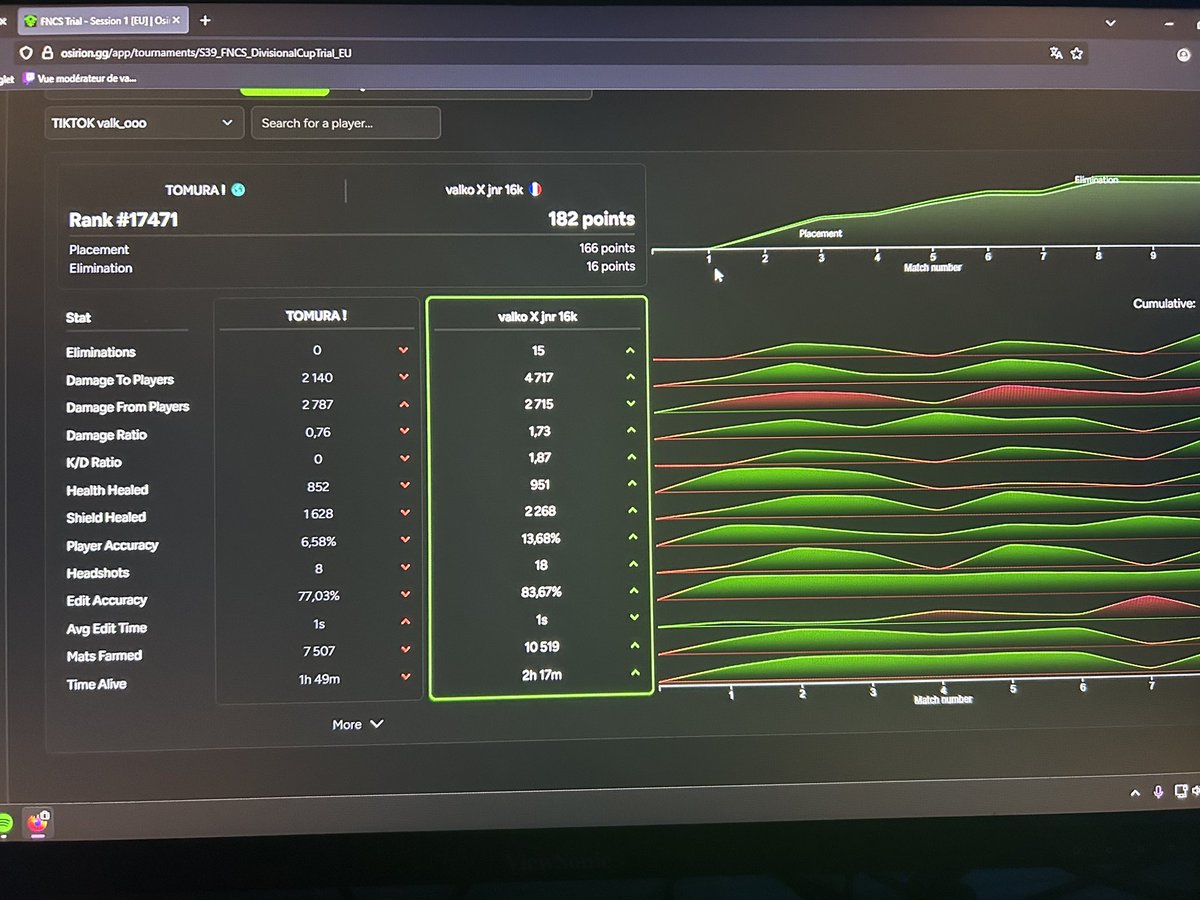
Task: Click the Cumulative label above the stat charts
Action: 1165,303
